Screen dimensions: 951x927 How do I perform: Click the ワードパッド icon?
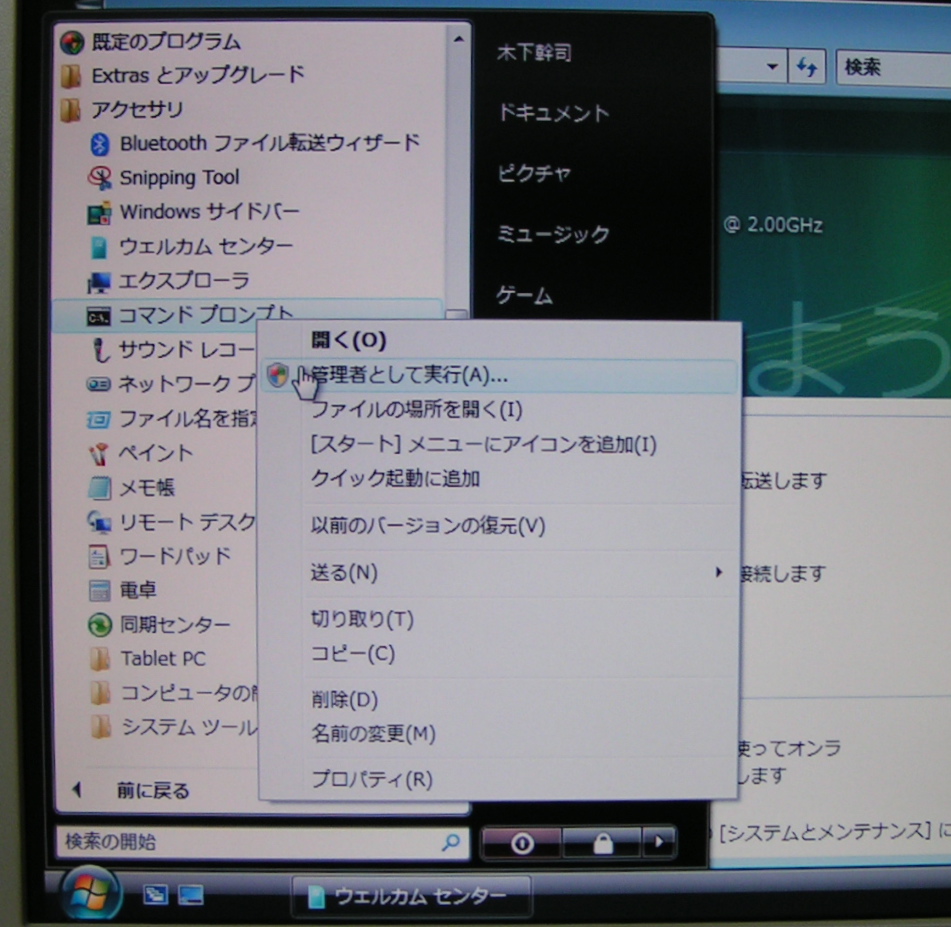click(x=99, y=556)
